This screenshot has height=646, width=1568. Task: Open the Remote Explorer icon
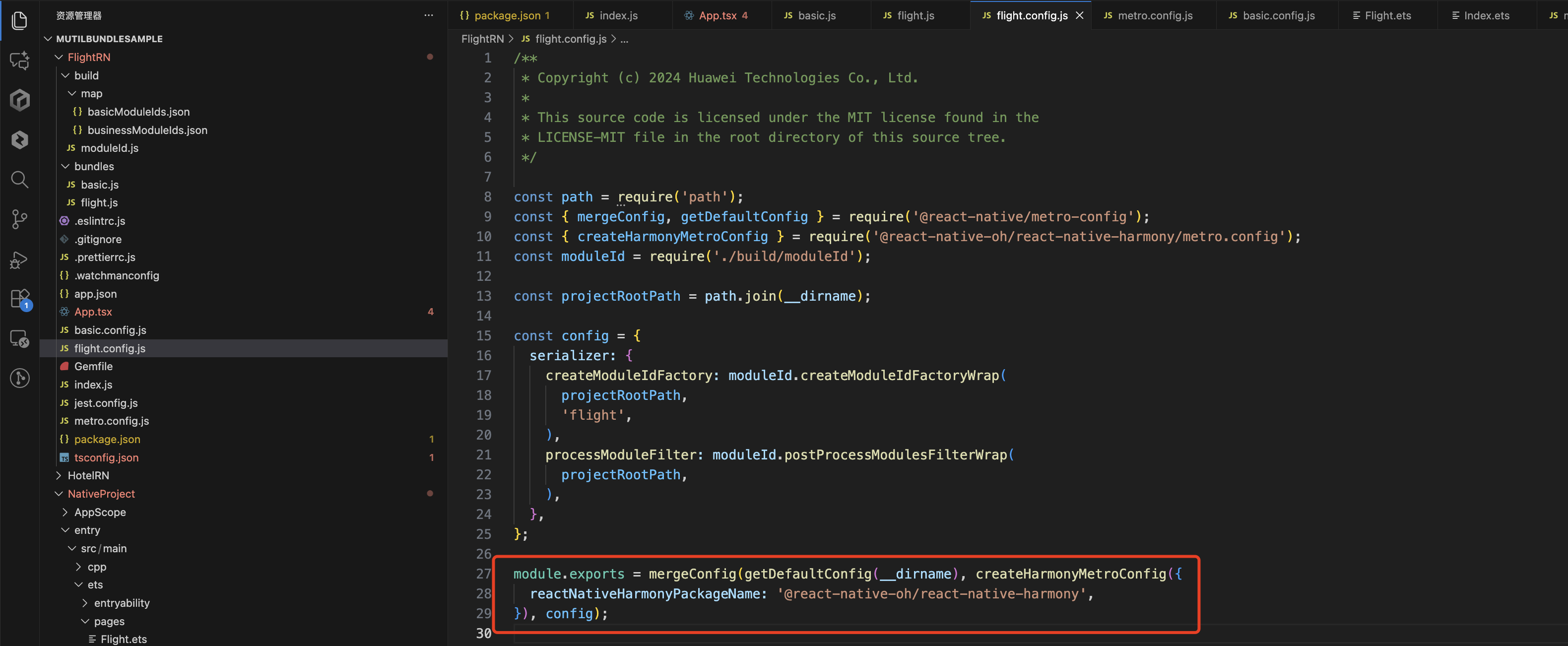19,338
